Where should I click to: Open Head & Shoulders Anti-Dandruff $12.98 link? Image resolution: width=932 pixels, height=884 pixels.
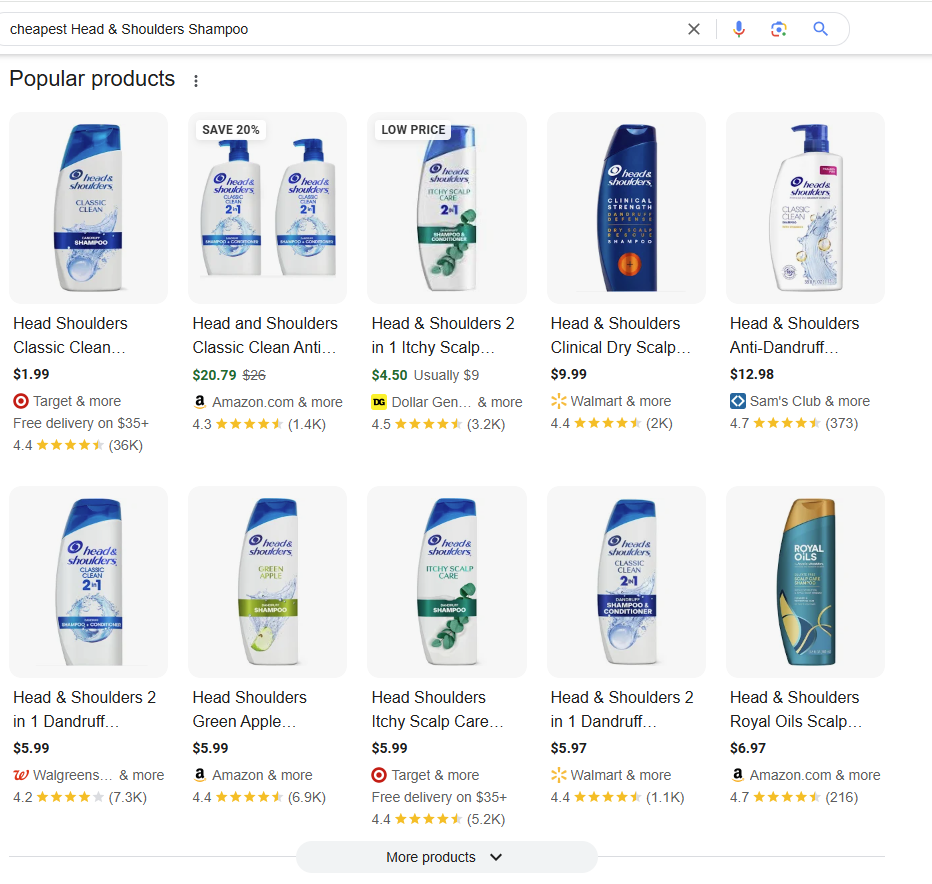(794, 335)
